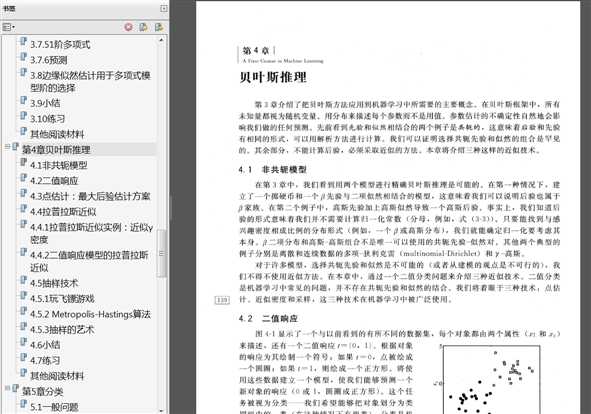
Task: Open the bookmark options dropdown menu
Action: click(9, 27)
